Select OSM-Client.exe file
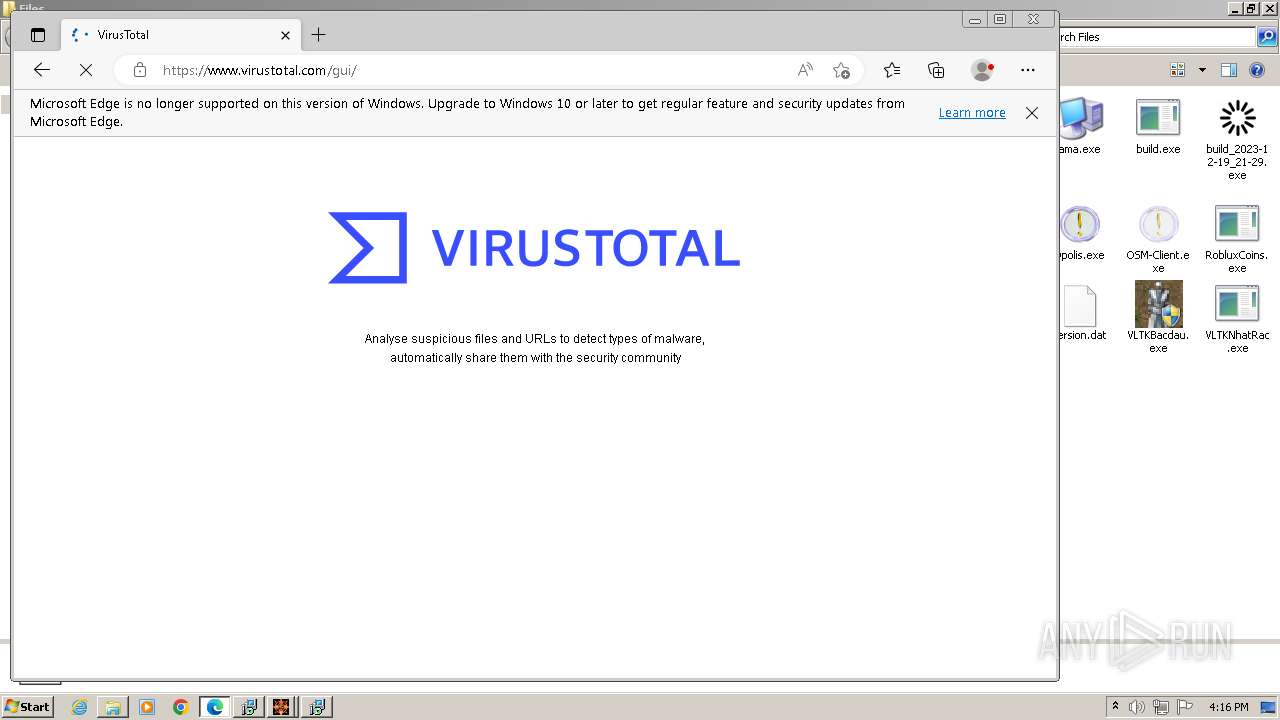This screenshot has height=720, width=1280. tap(1158, 240)
